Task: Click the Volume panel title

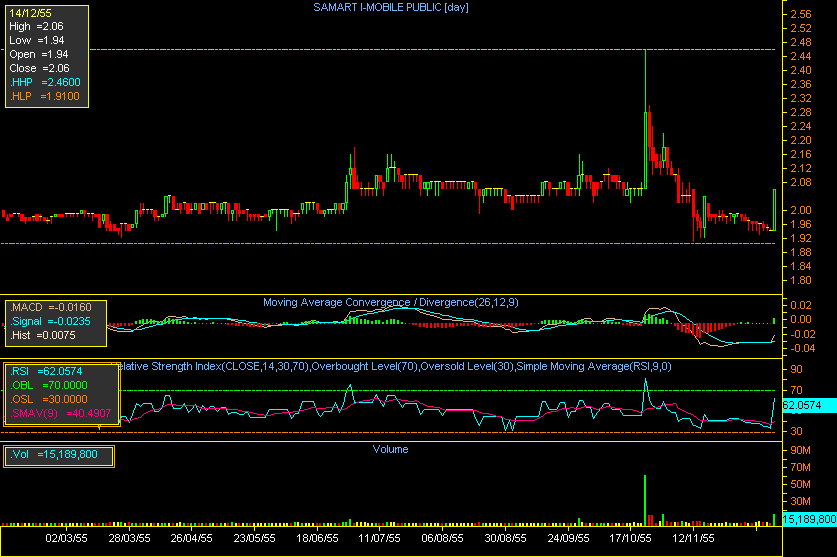Action: 391,450
